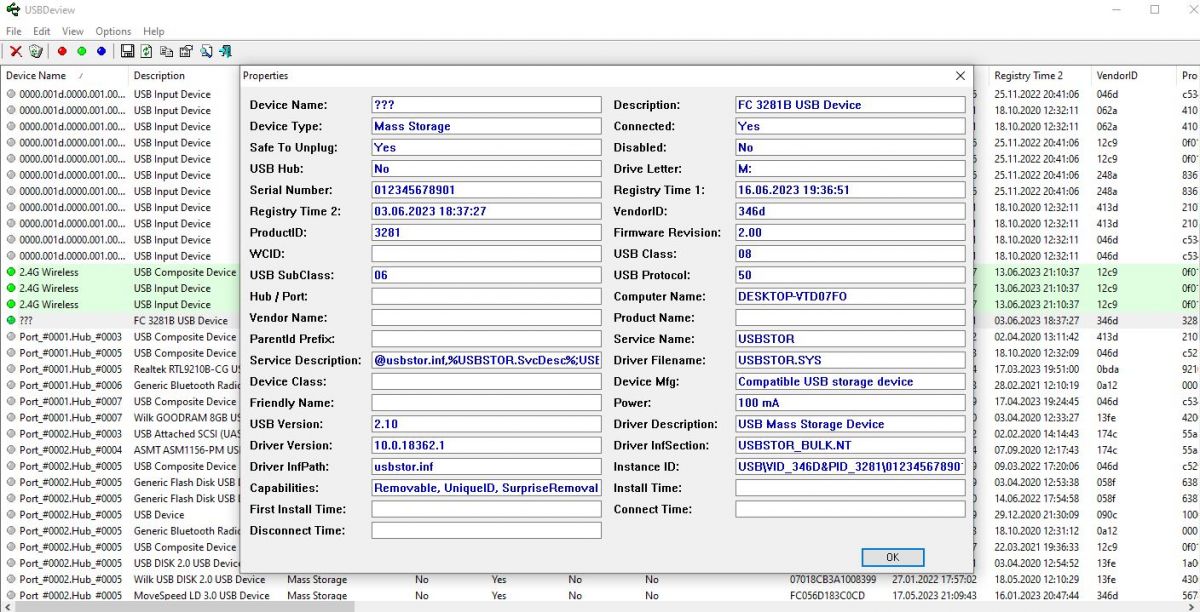Sort by the VendorID column header
Image resolution: width=1200 pixels, height=612 pixels.
[1135, 75]
